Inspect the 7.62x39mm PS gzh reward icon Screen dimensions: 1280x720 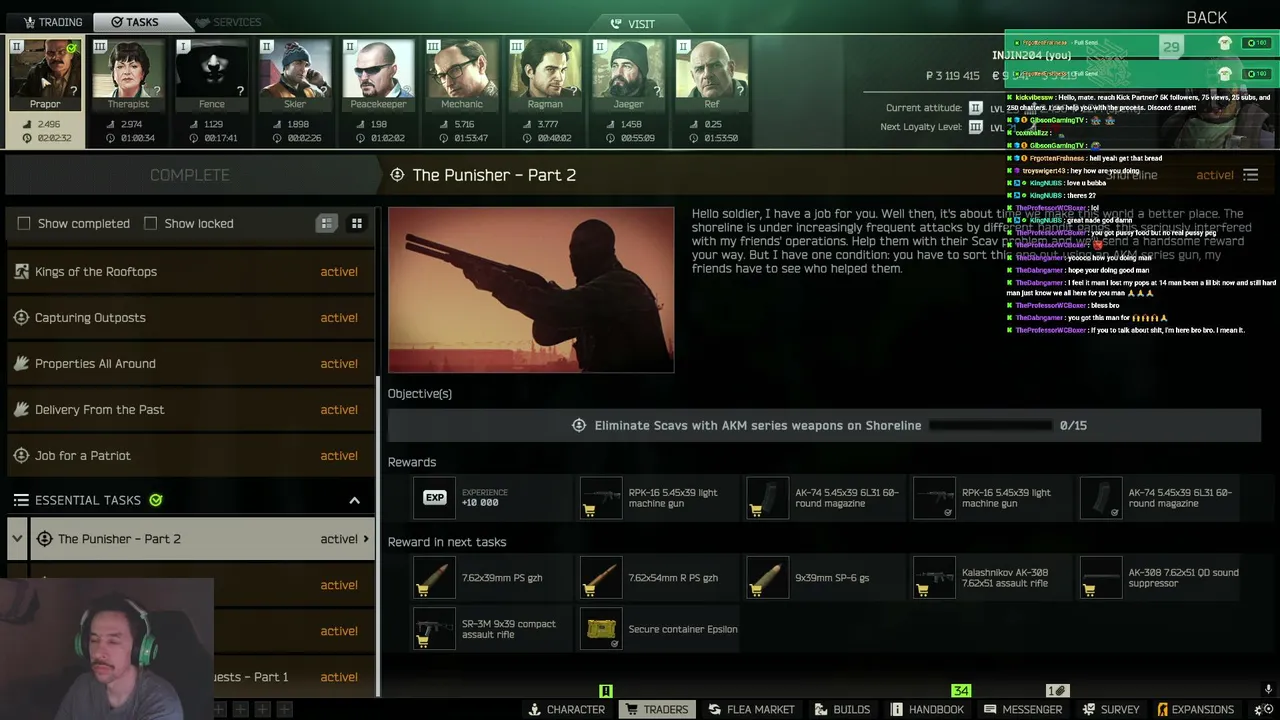click(x=434, y=578)
